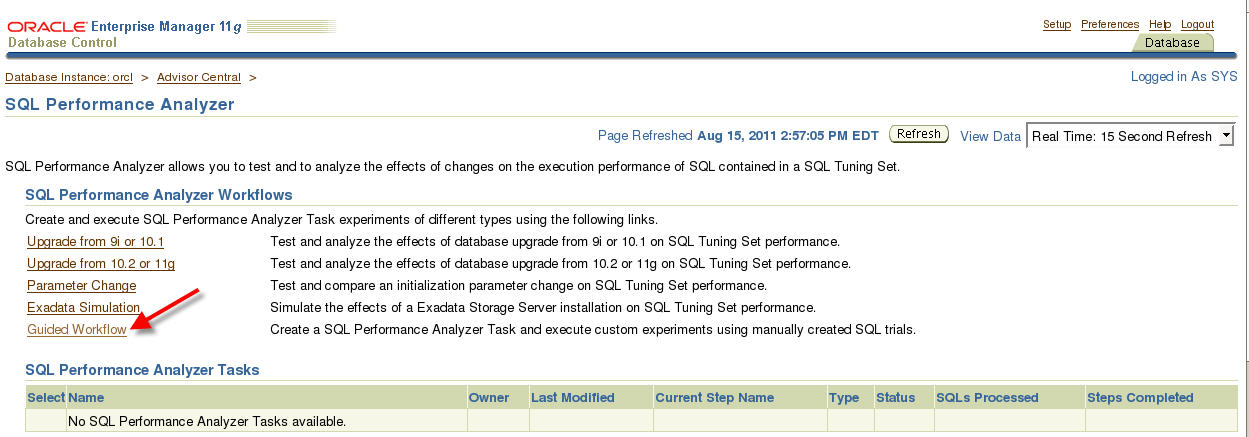
Task: Open the Preferences link
Action: coord(1110,25)
